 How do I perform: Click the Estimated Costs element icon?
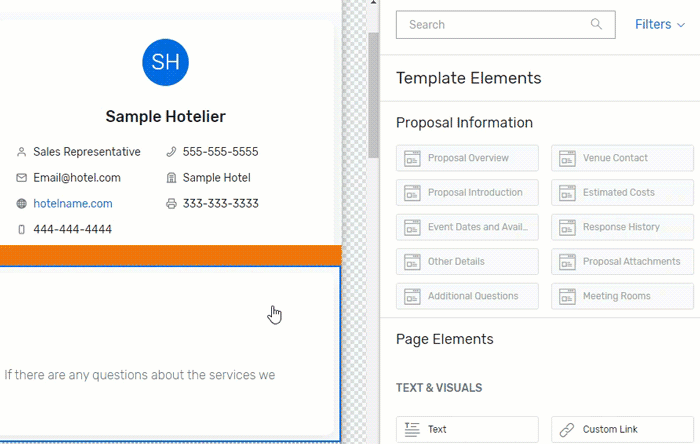(x=567, y=193)
